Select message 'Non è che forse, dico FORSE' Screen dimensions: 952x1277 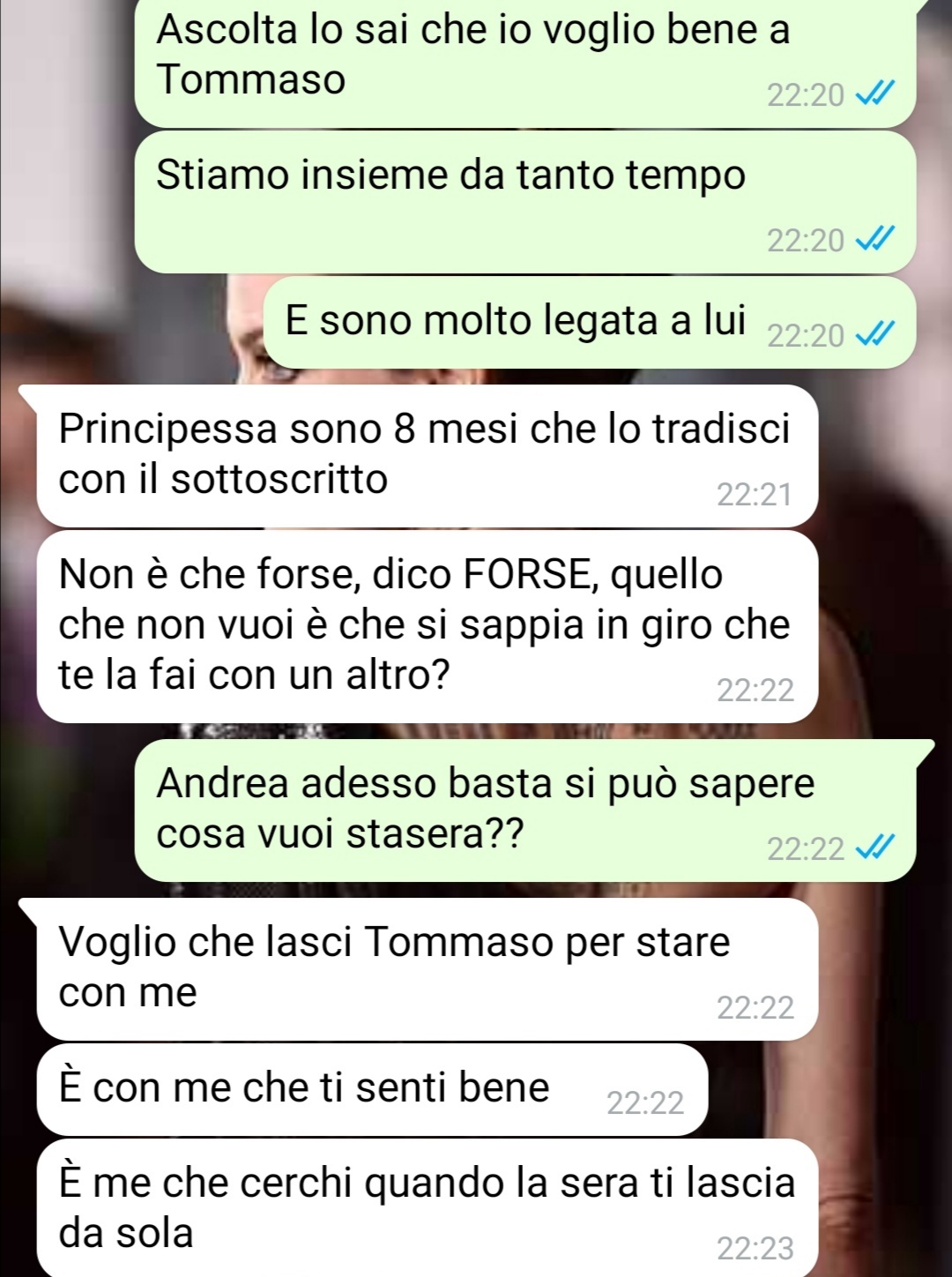point(428,626)
